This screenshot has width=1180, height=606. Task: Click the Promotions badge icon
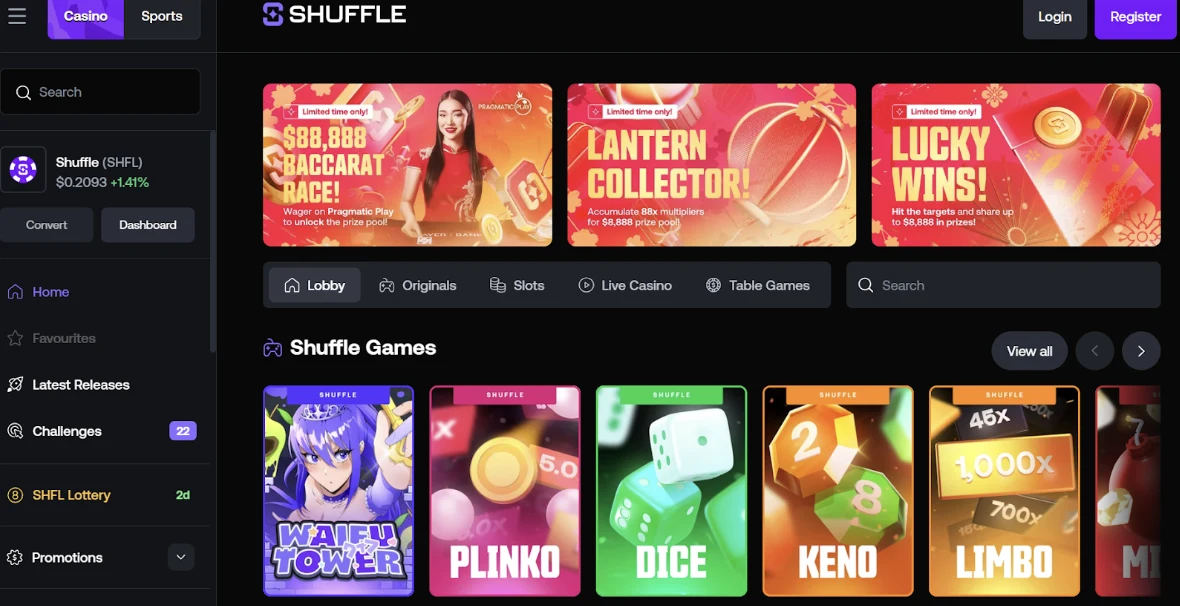tap(14, 558)
